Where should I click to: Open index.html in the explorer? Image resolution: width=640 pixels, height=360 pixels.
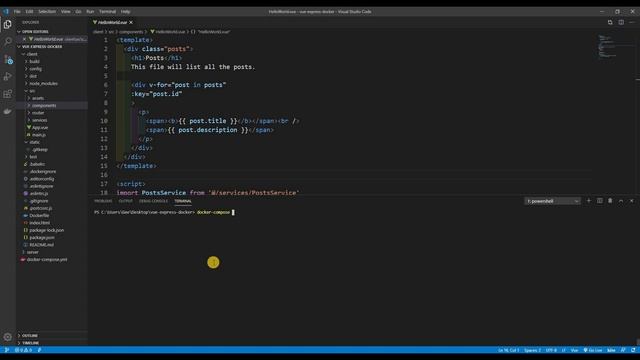tap(40, 223)
